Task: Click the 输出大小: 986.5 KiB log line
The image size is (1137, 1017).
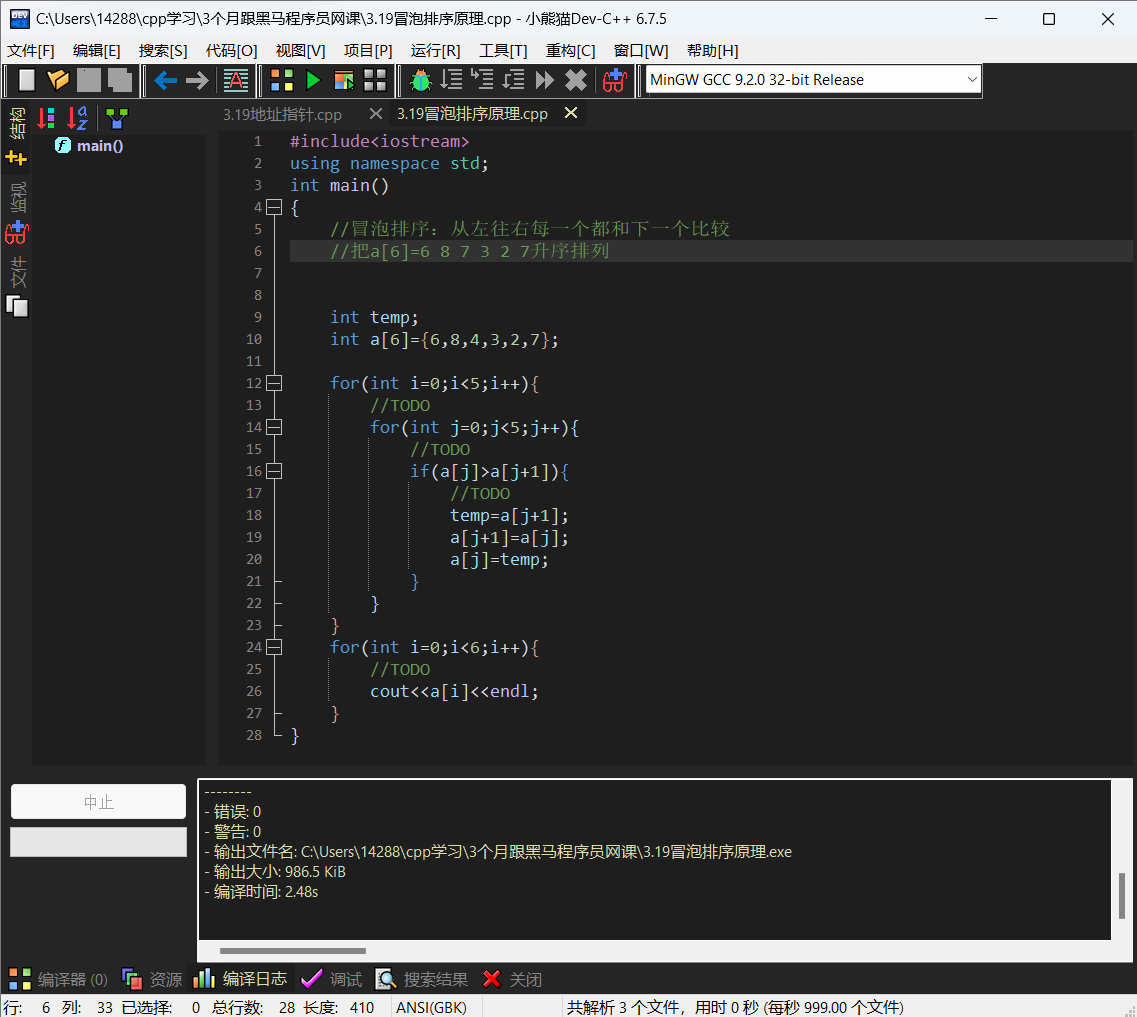Action: [x=275, y=871]
